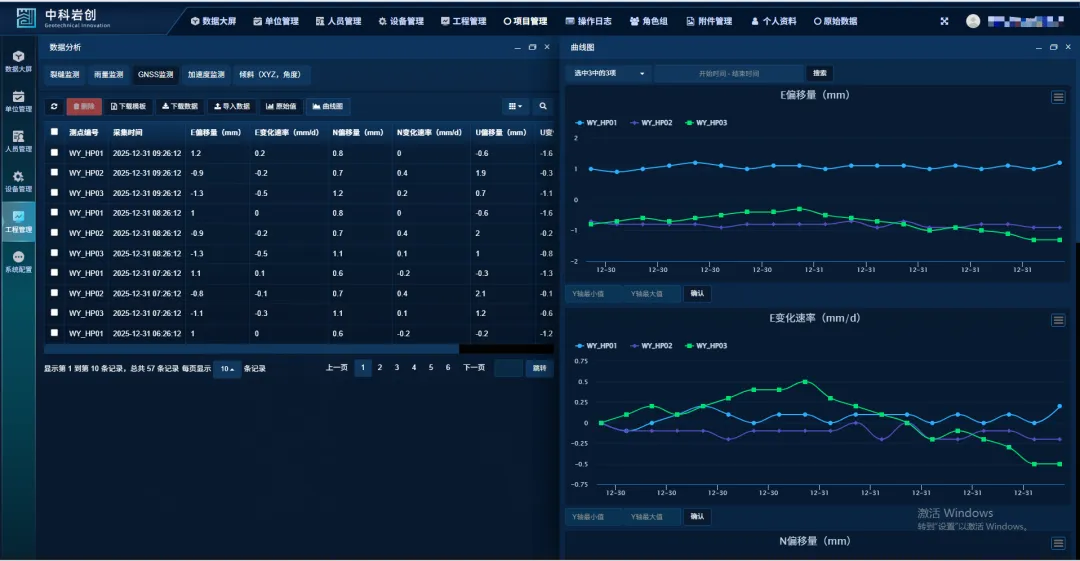The image size is (1080, 561).
Task: Open 数据大屏 in the left sidebar
Action: click(x=18, y=61)
